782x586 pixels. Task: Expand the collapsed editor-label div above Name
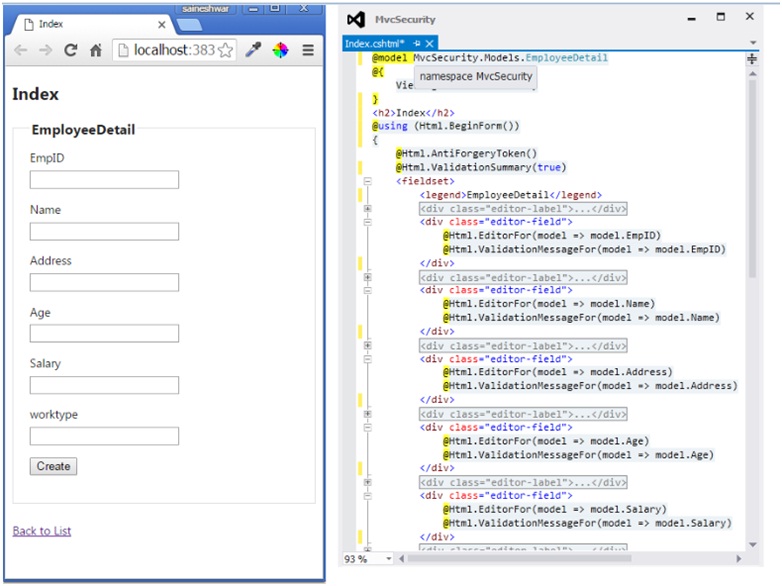pos(368,277)
